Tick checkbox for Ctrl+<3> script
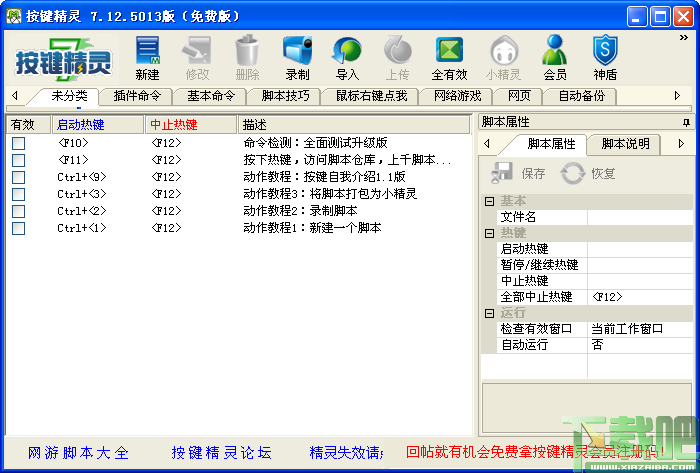 18,194
